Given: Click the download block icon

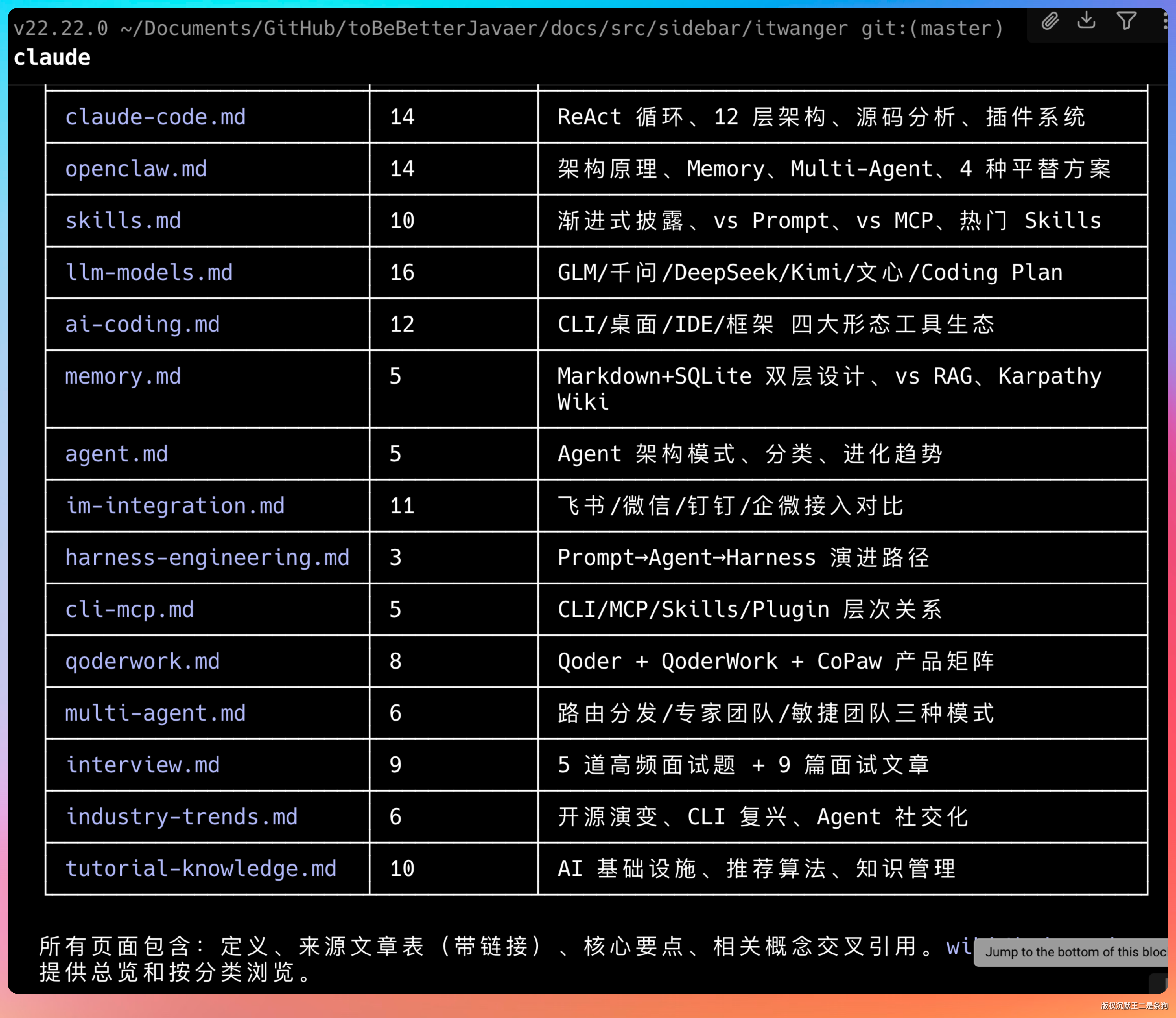Looking at the screenshot, I should point(1086,20).
